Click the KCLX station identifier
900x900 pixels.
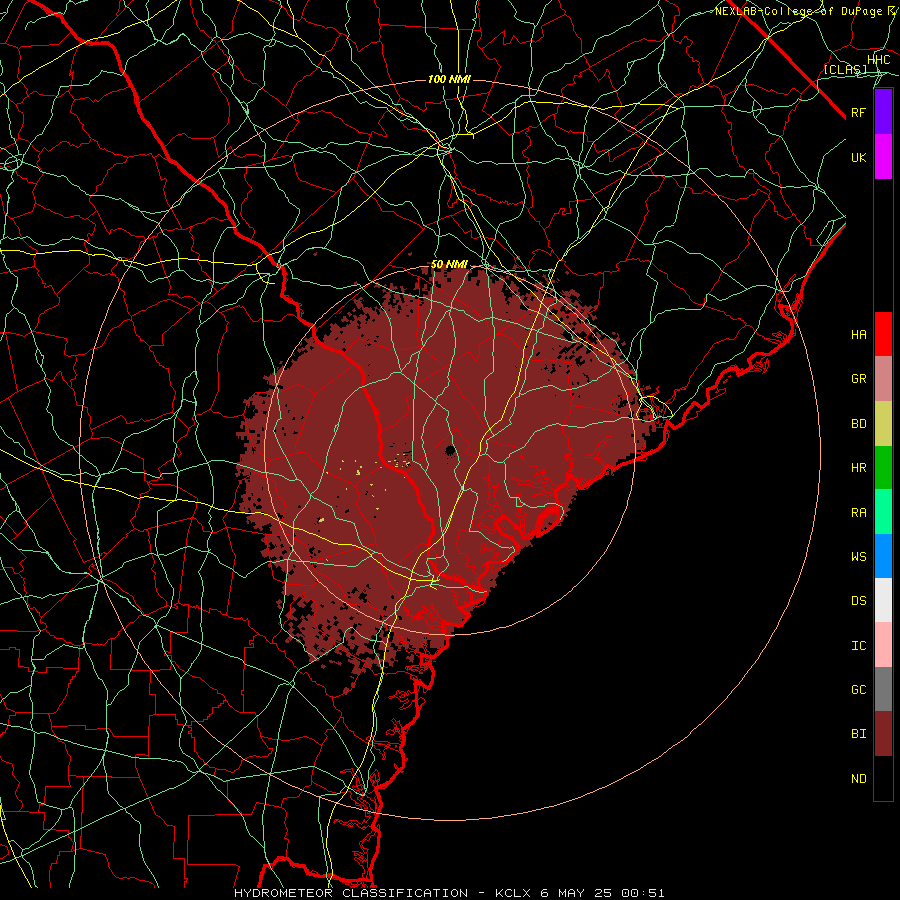click(x=513, y=893)
